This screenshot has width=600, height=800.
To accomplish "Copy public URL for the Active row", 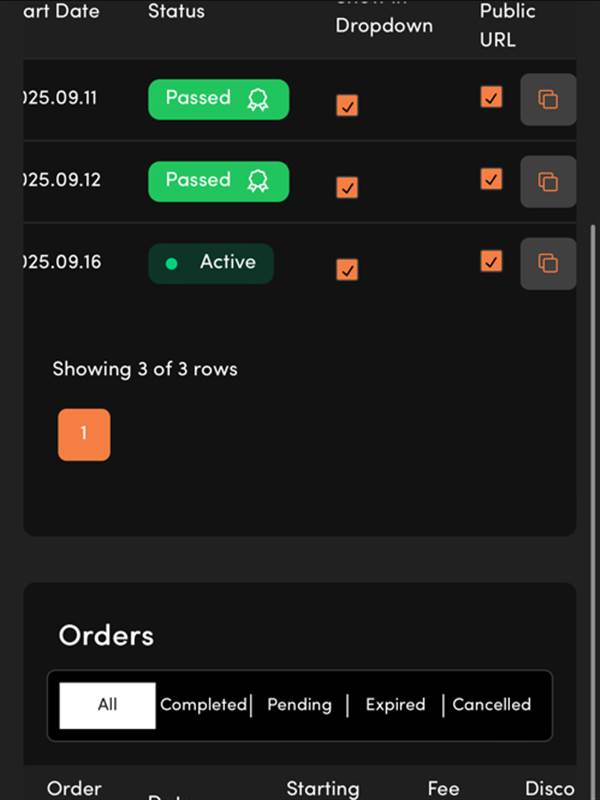I will coord(548,263).
